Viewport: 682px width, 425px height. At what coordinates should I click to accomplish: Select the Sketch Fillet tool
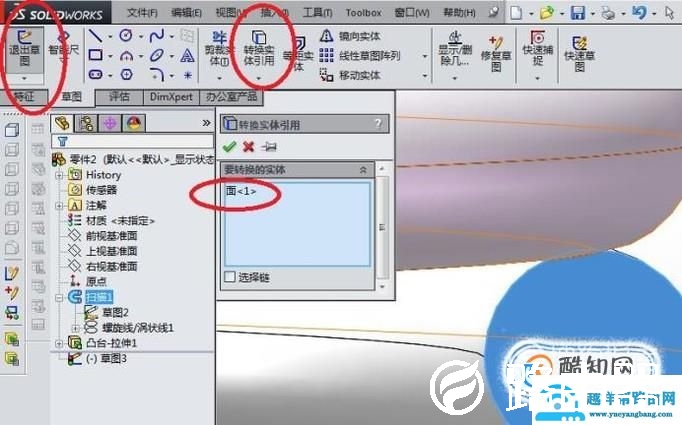coord(156,75)
